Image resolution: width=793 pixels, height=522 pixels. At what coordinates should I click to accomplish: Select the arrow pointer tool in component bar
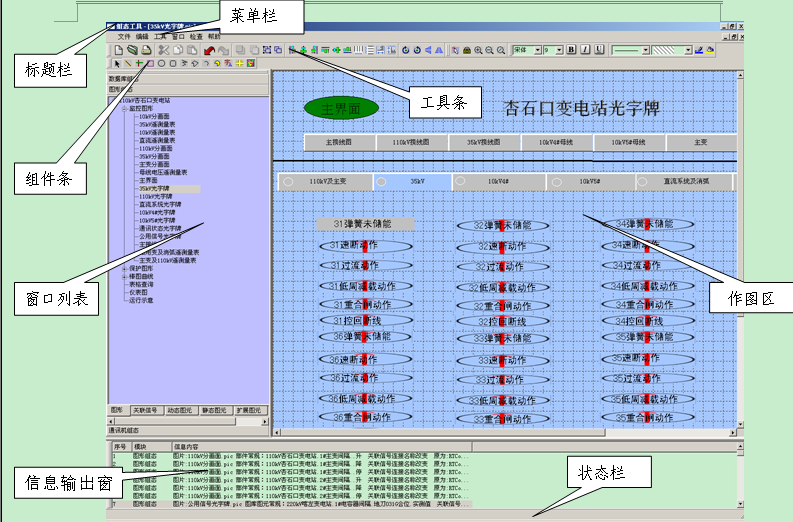116,63
